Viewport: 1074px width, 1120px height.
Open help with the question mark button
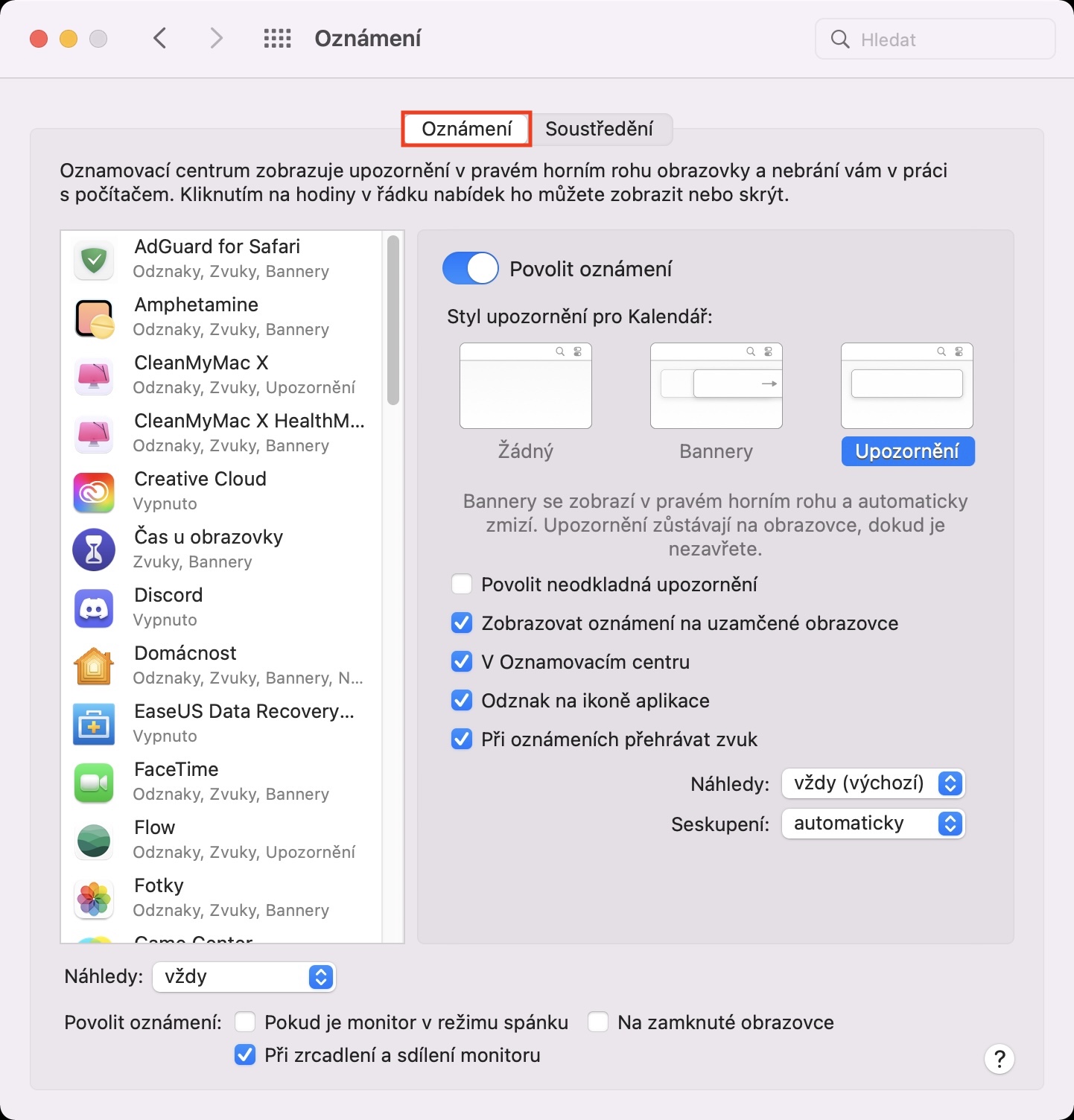pos(1000,1058)
